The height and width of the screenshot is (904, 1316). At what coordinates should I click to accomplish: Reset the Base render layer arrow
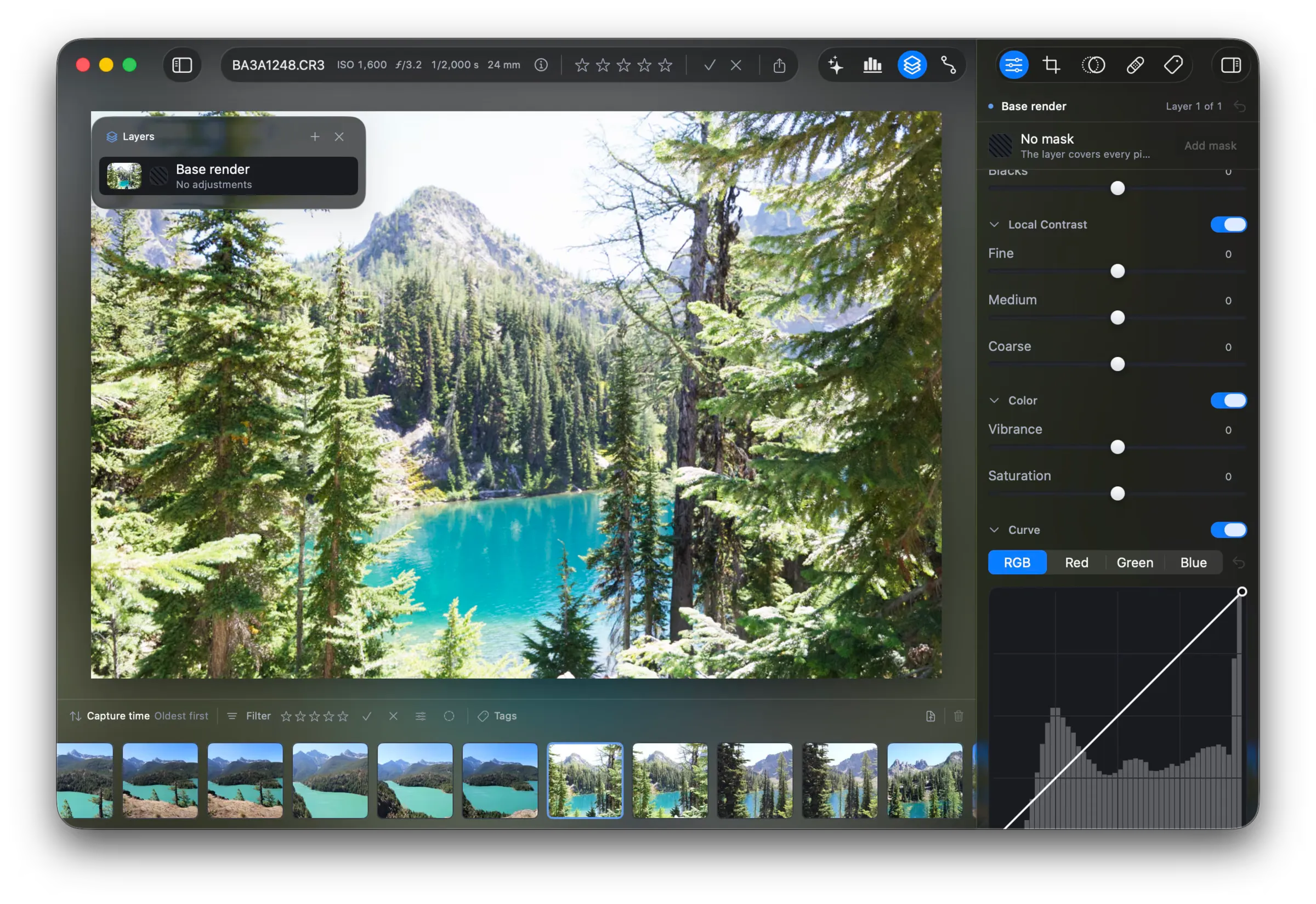coord(1240,106)
